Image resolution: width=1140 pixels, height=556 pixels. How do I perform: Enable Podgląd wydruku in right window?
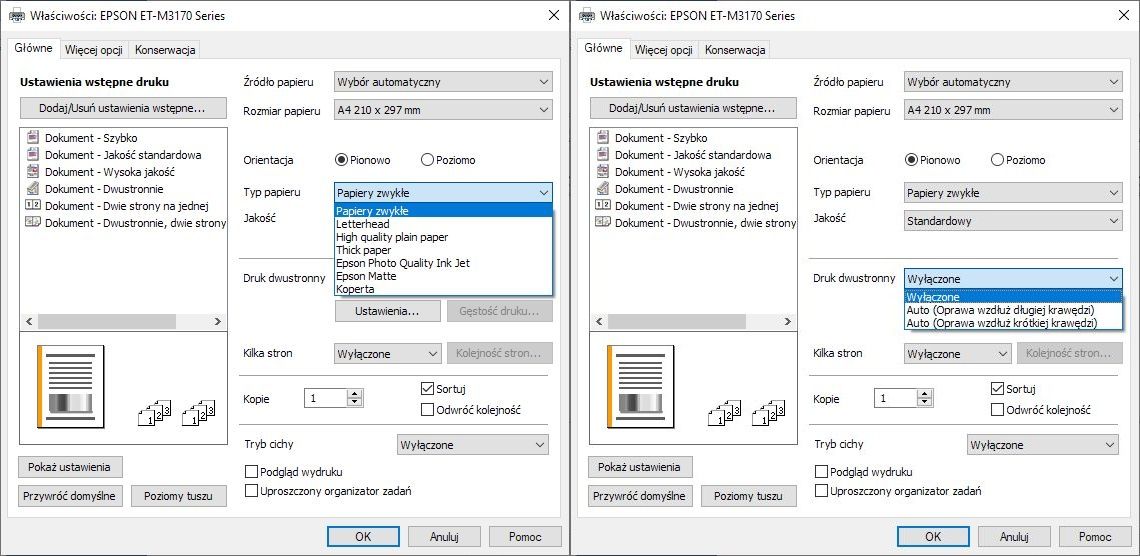pos(822,472)
